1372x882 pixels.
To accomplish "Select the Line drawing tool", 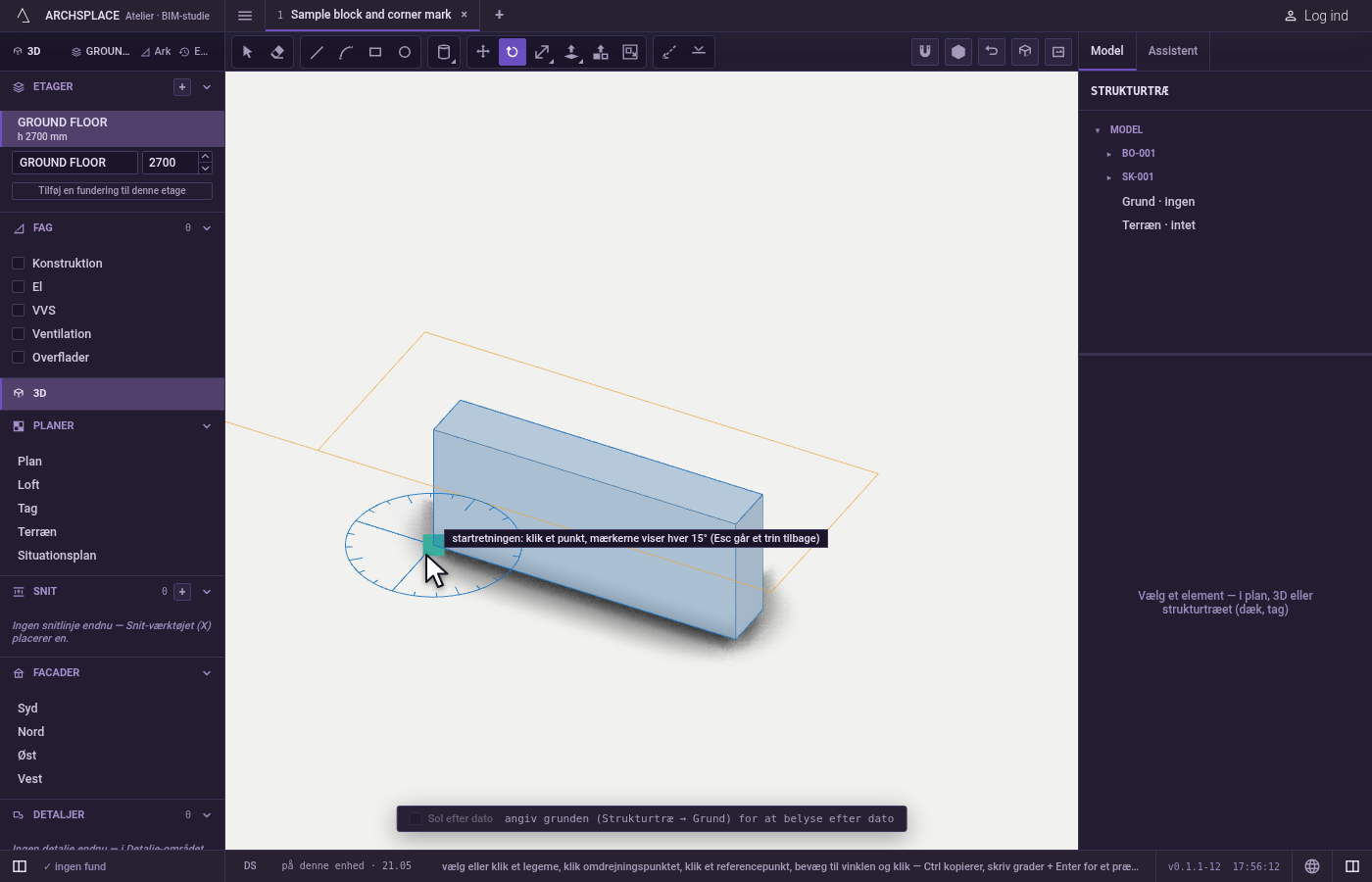I will click(x=317, y=52).
